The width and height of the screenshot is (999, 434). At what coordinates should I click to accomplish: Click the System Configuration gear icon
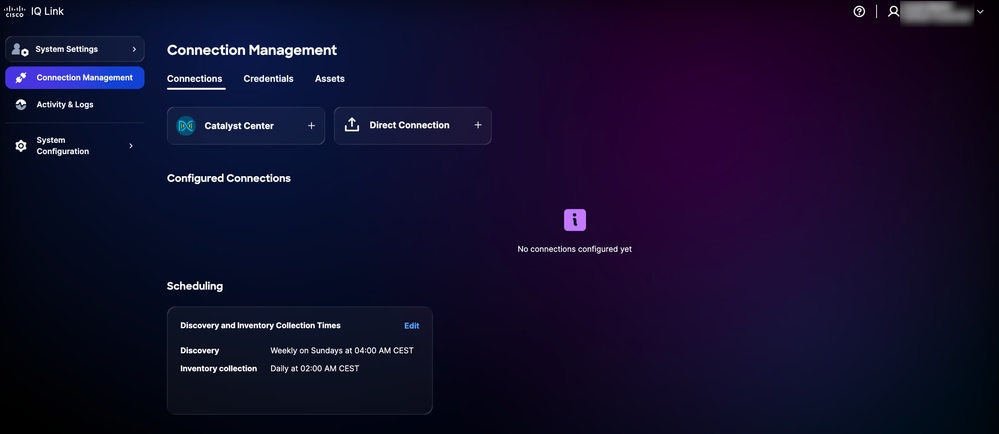click(20, 146)
